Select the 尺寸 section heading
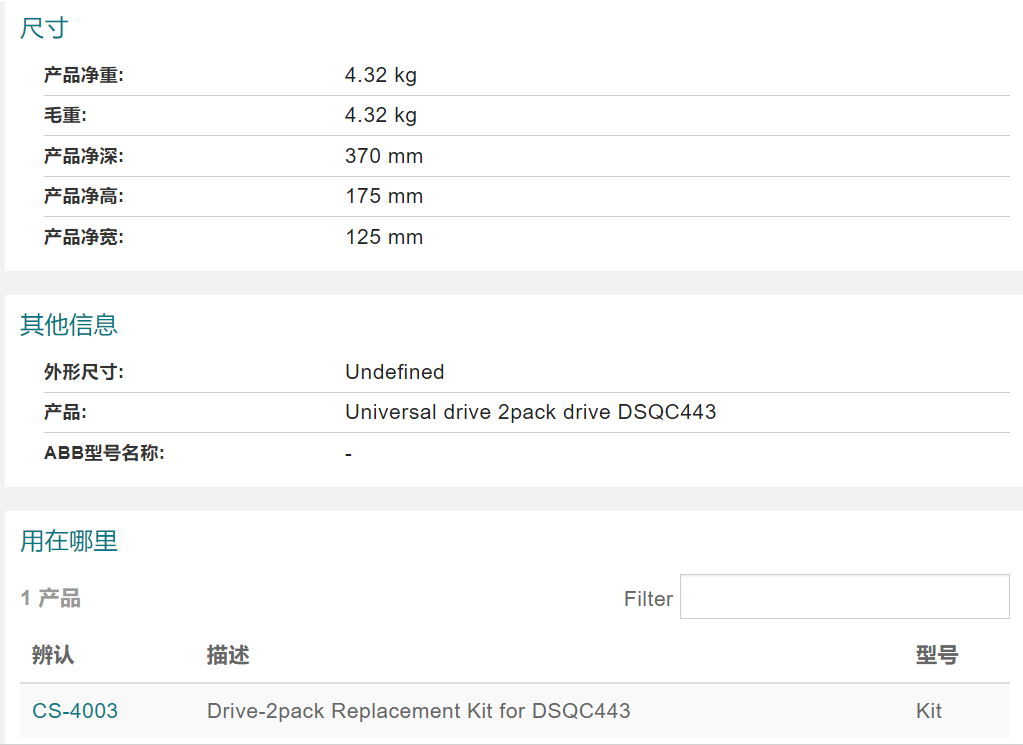 [44, 28]
